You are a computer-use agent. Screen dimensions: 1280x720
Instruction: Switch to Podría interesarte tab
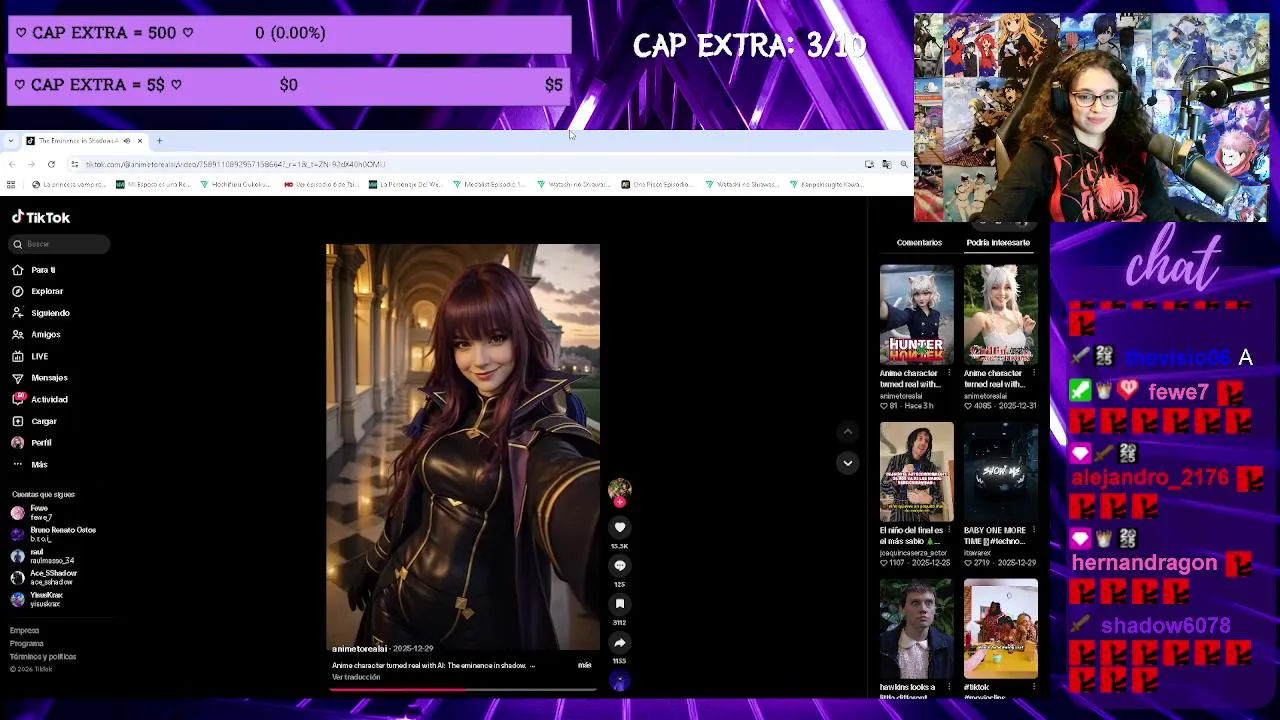tap(997, 242)
